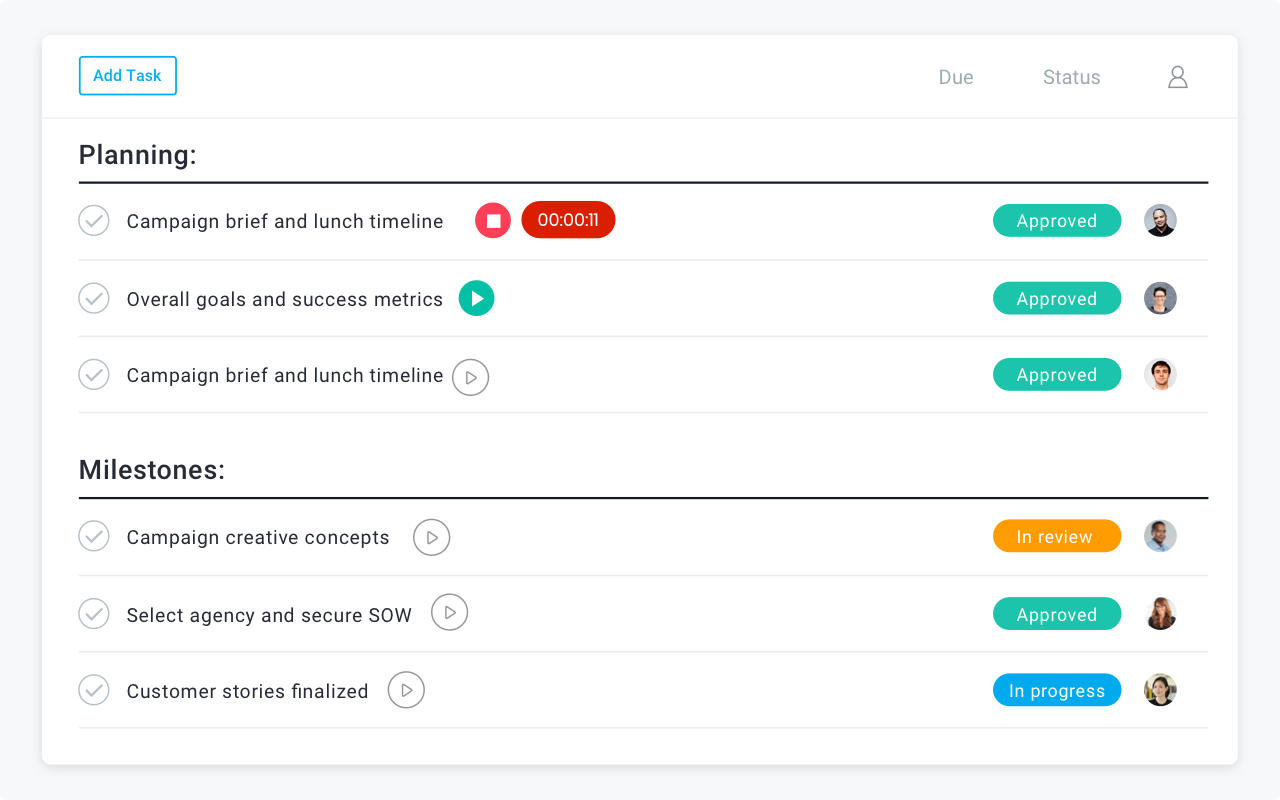Stop the running timer on Campaign brief task

click(x=492, y=220)
